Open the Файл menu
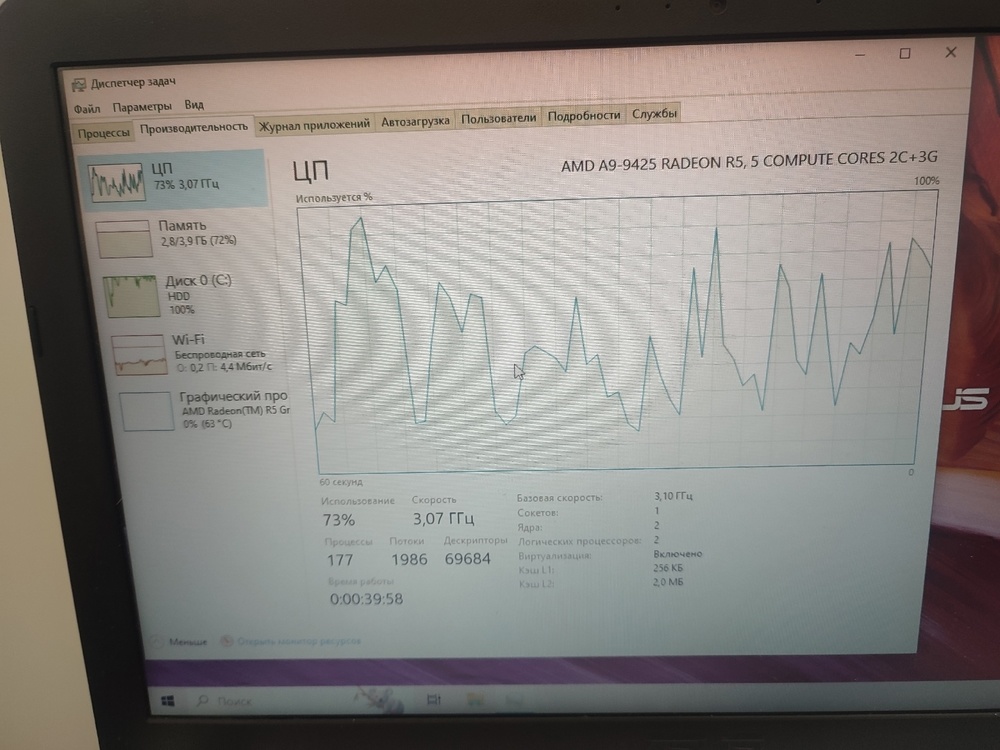 [x=87, y=107]
